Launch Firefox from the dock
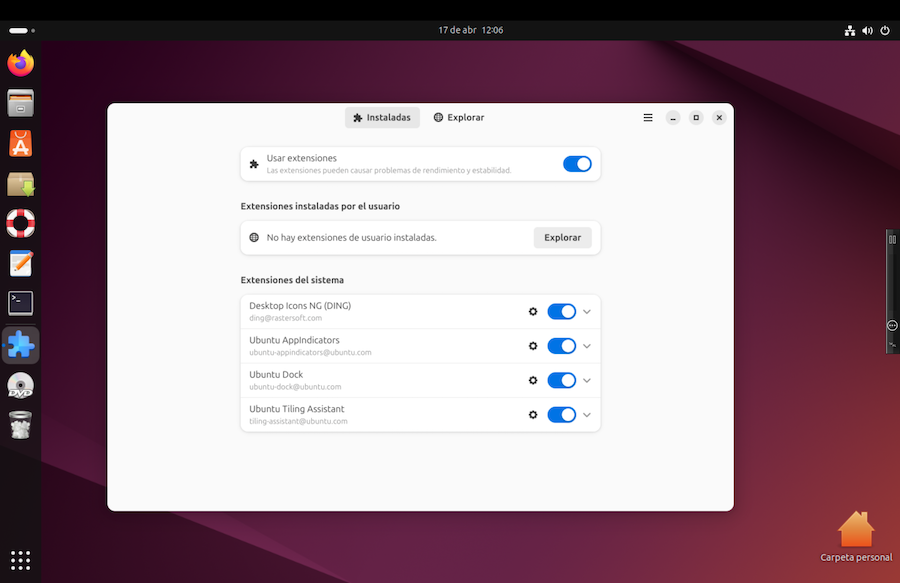Image resolution: width=900 pixels, height=583 pixels. [21, 64]
